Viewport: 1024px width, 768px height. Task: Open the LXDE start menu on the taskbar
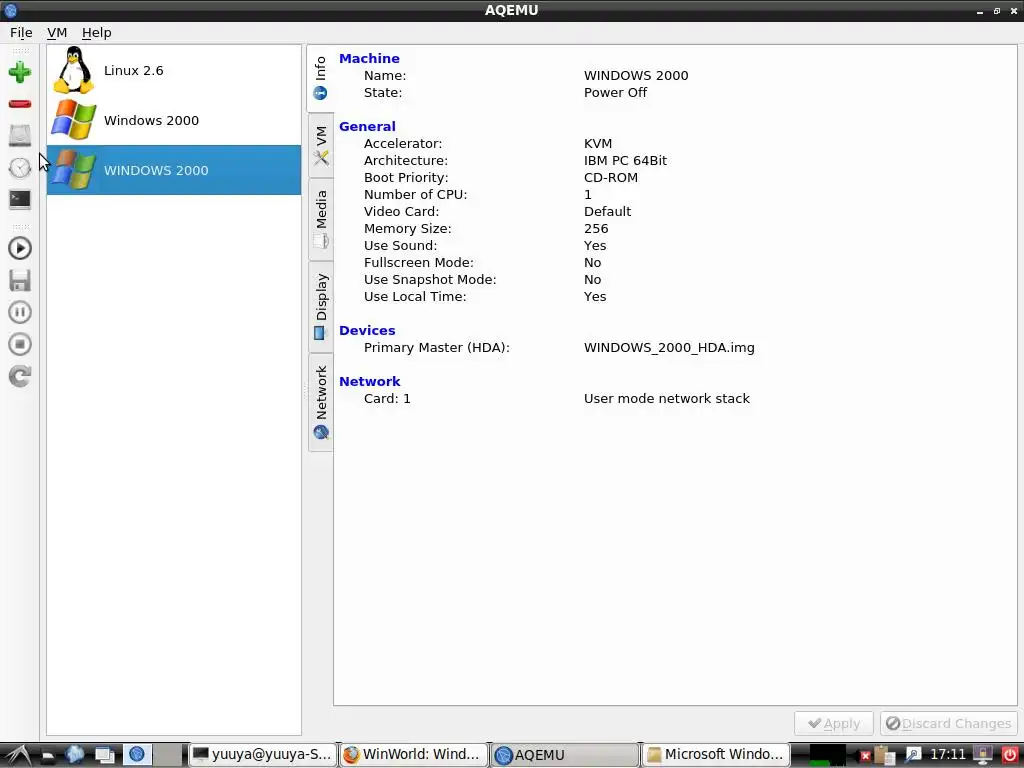point(17,755)
